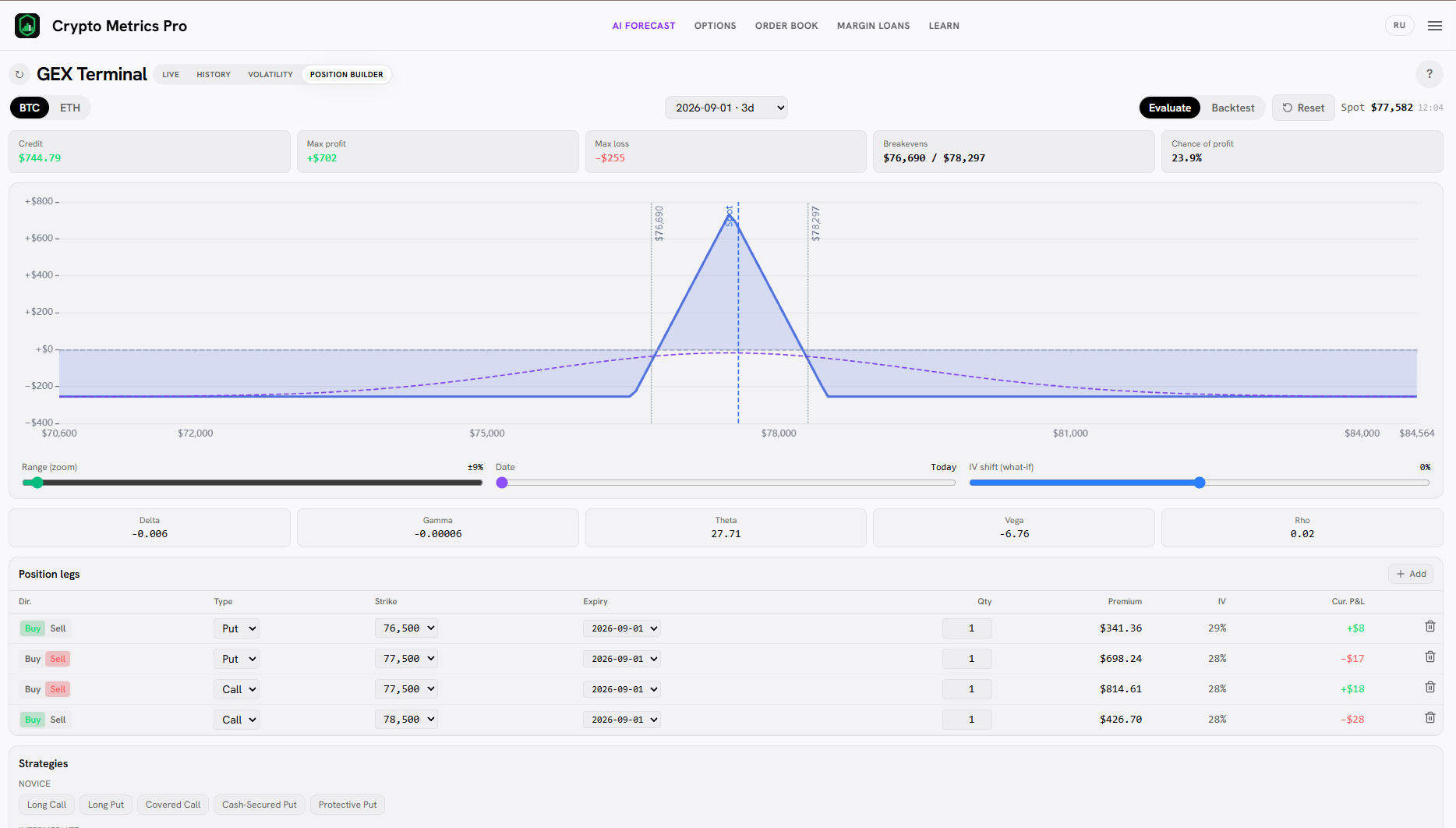Switch to the Volatility tab
The width and height of the screenshot is (1456, 828).
(270, 75)
